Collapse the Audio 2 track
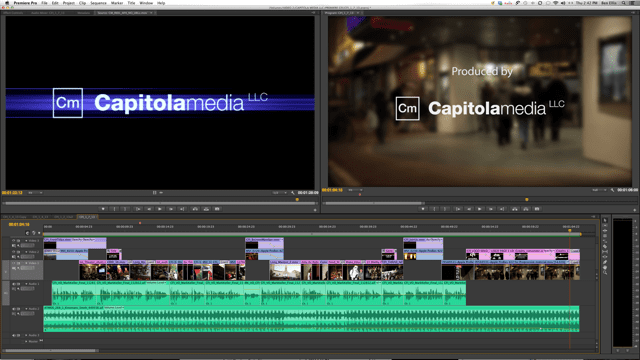The width and height of the screenshot is (640, 360). pos(27,309)
